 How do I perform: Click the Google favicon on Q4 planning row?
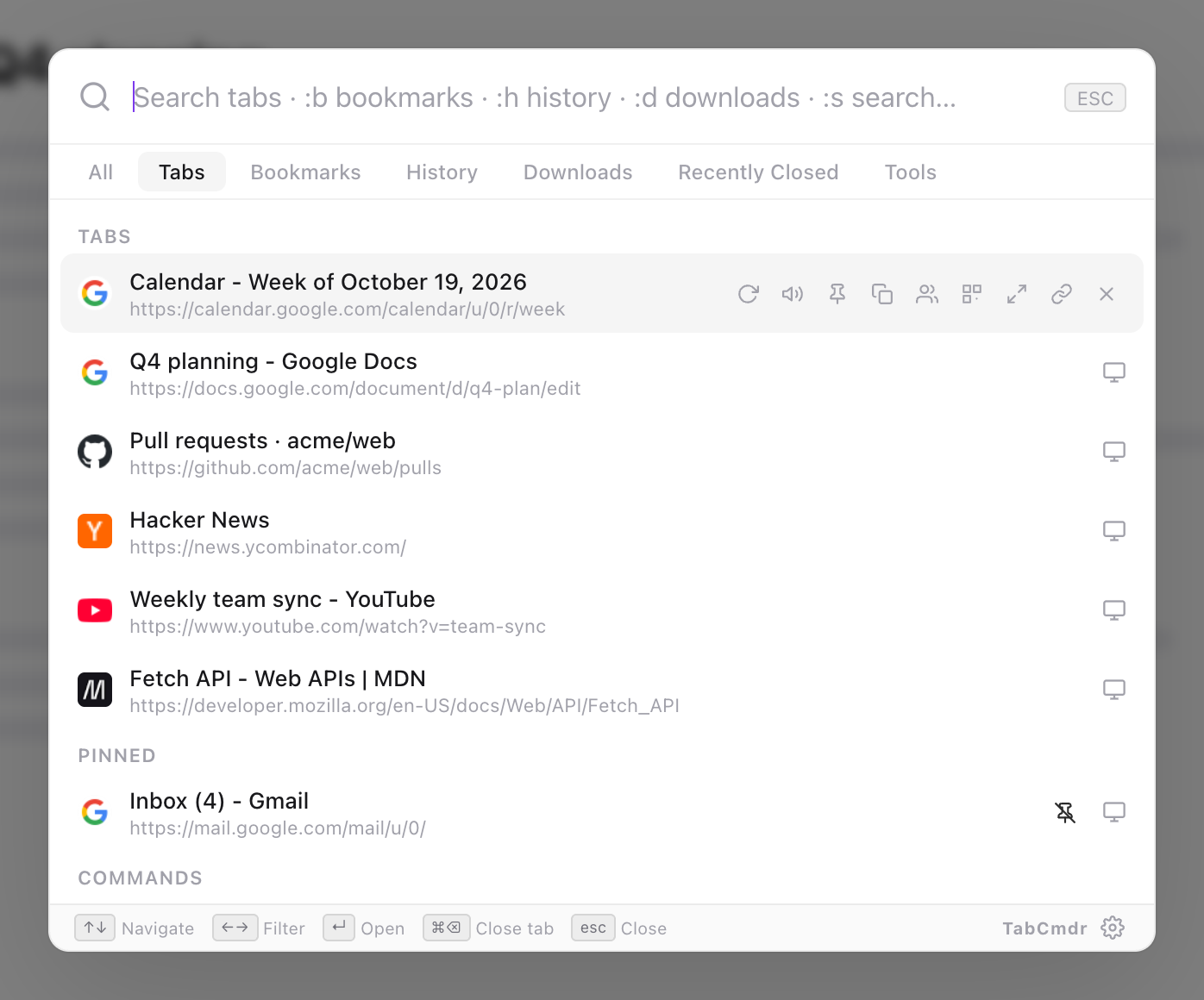[95, 372]
